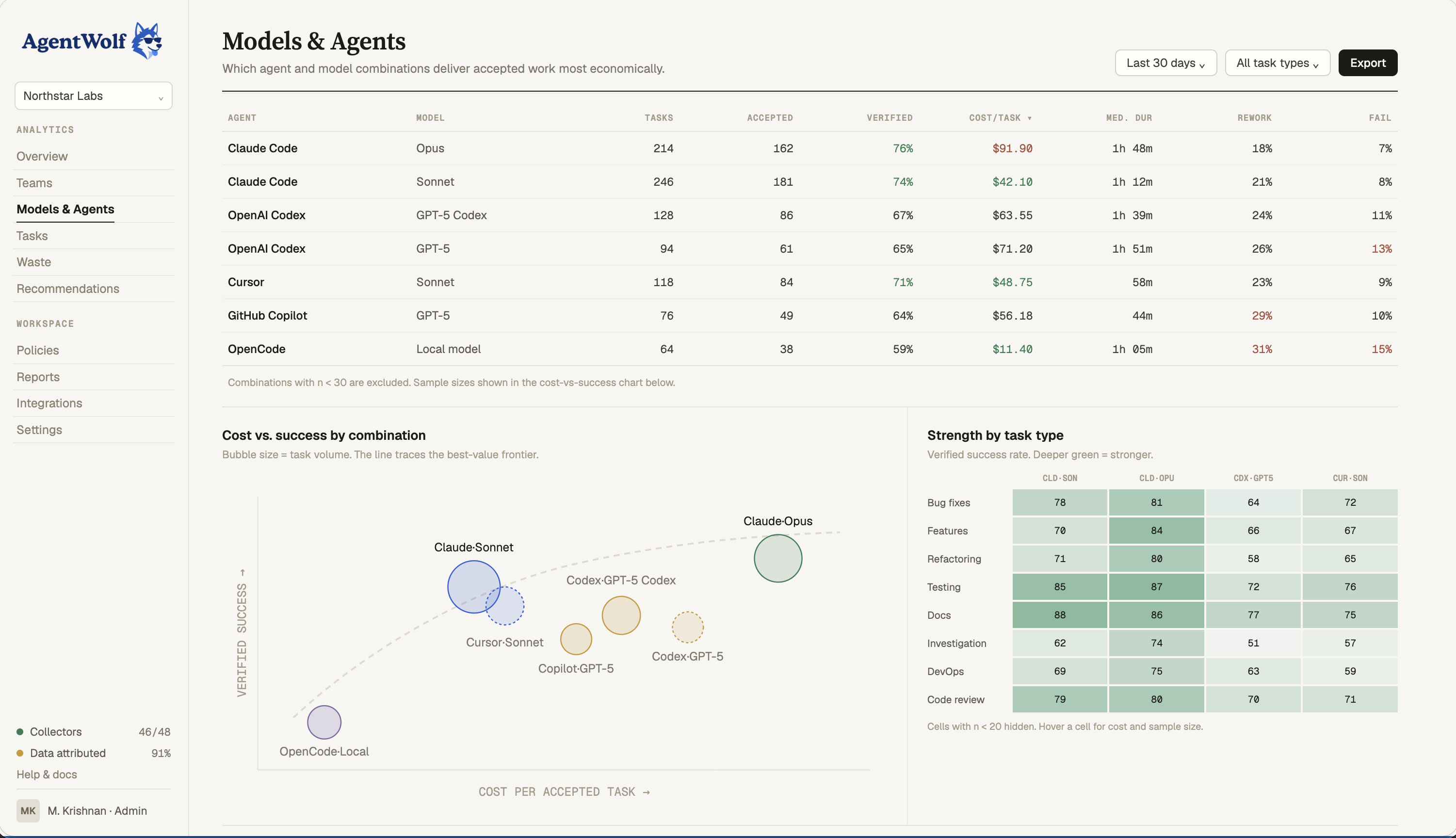
Task: Click the MK user avatar
Action: click(x=28, y=810)
